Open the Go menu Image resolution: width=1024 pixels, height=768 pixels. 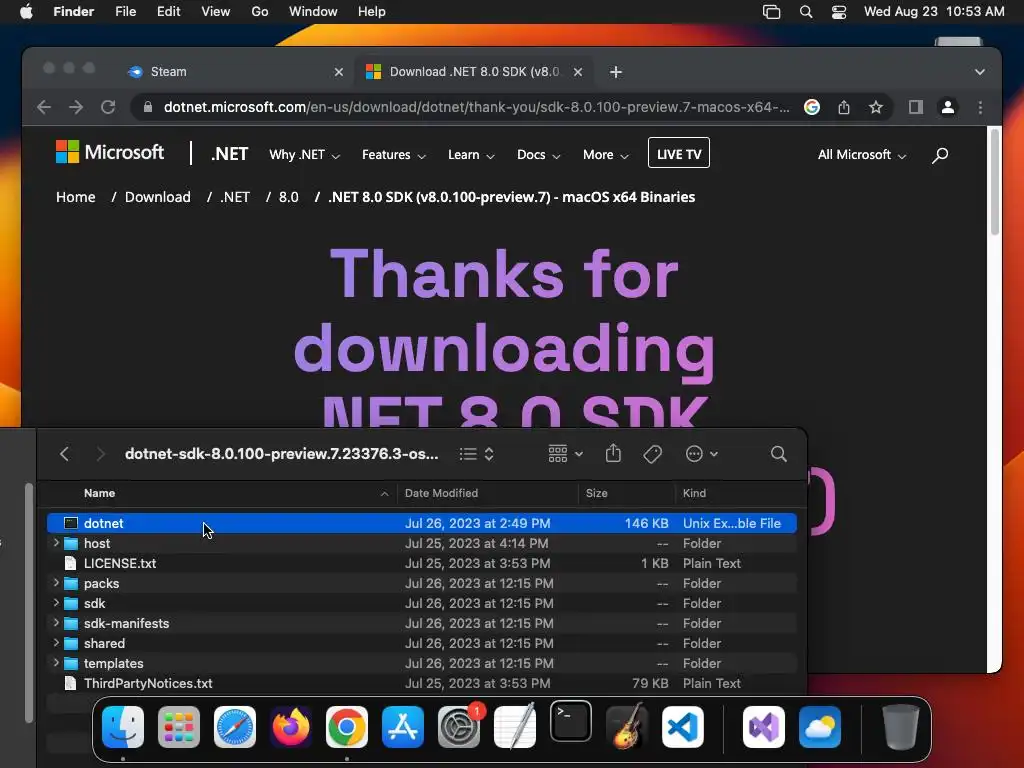[x=260, y=12]
